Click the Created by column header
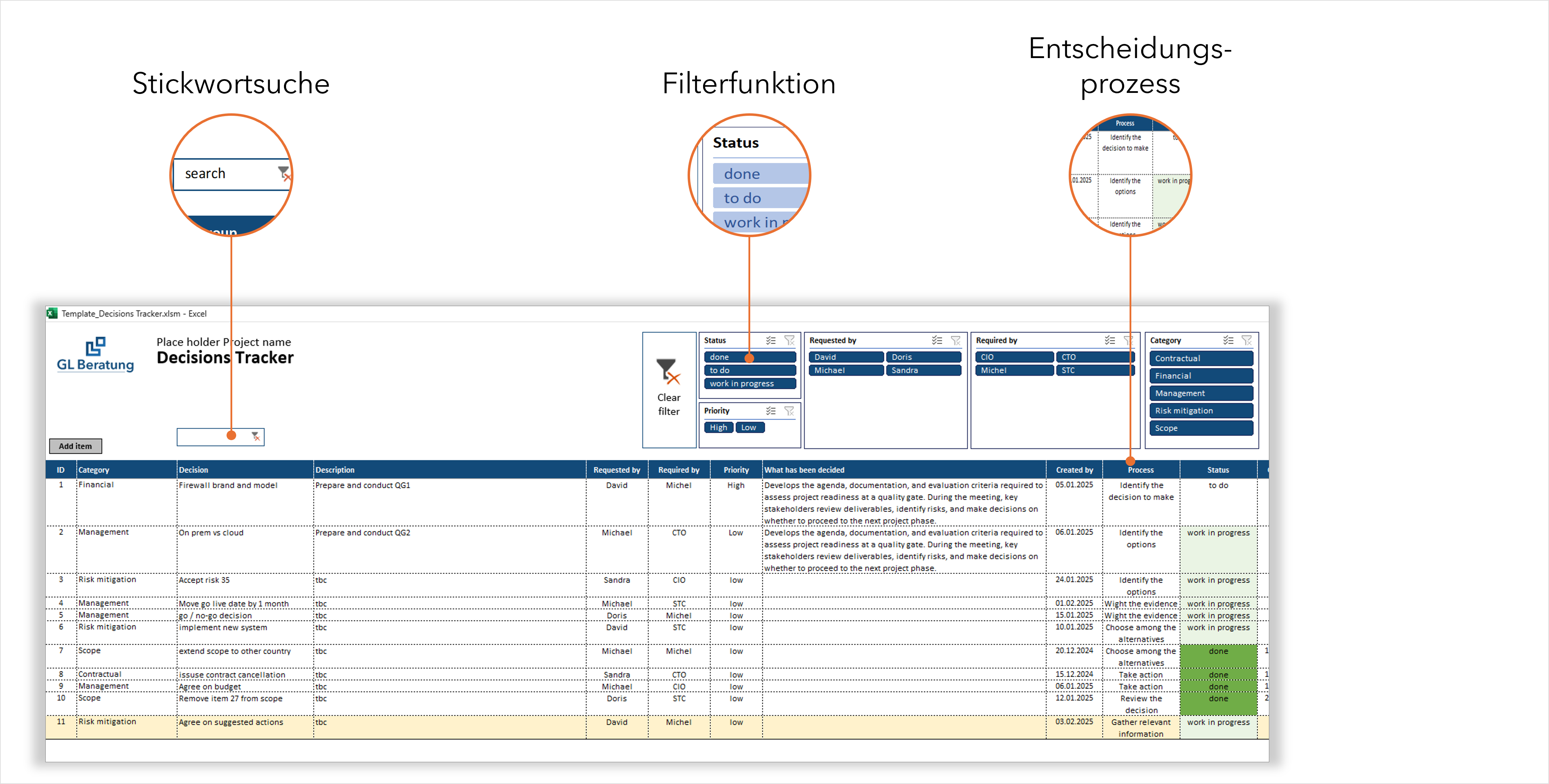Screen dimensions: 1549x784 pos(1075,470)
